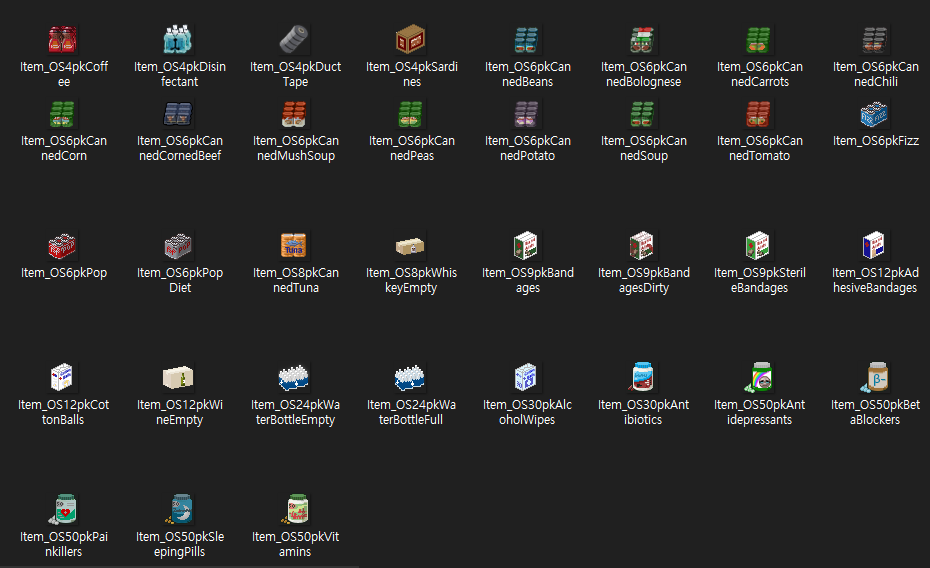
Task: Choose the Item_OS6pkCannedChili icon
Action: (x=874, y=40)
